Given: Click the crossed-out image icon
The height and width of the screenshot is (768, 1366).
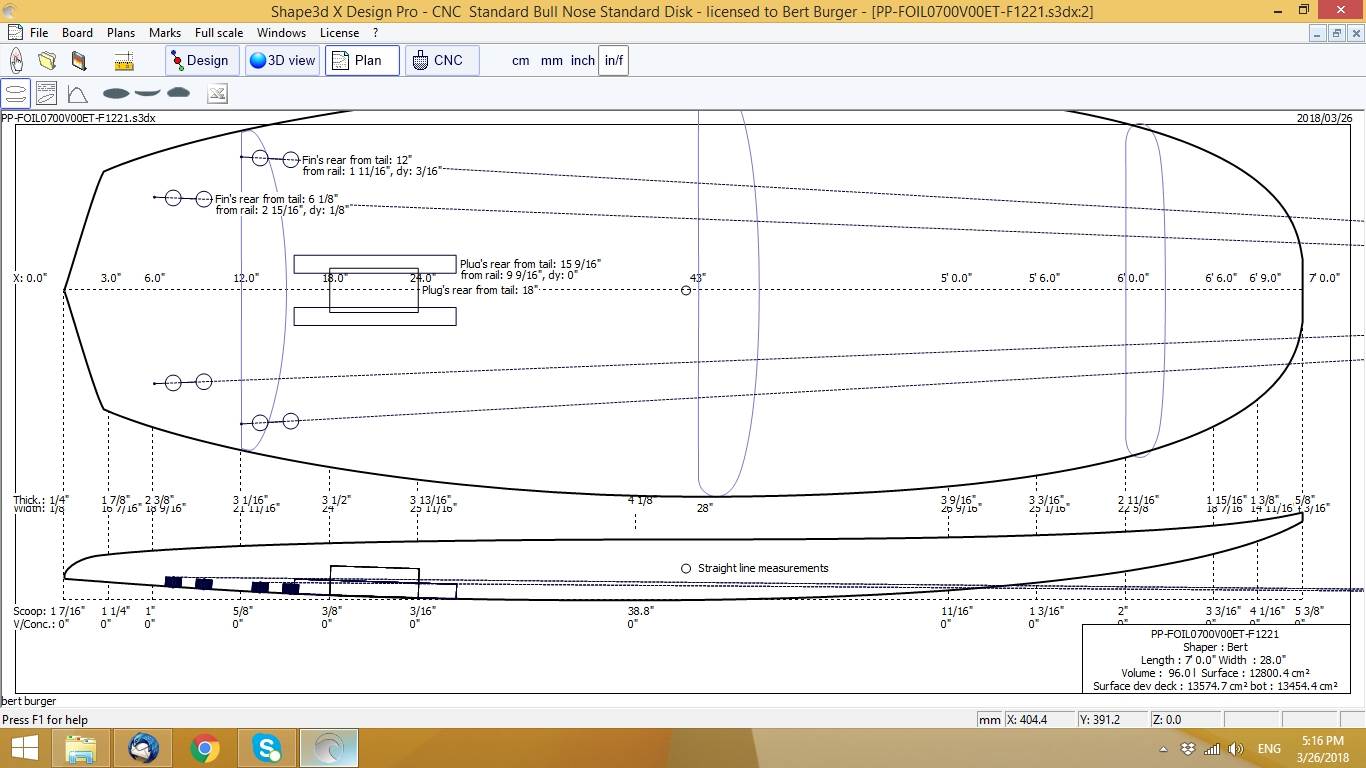Looking at the screenshot, I should (x=217, y=94).
